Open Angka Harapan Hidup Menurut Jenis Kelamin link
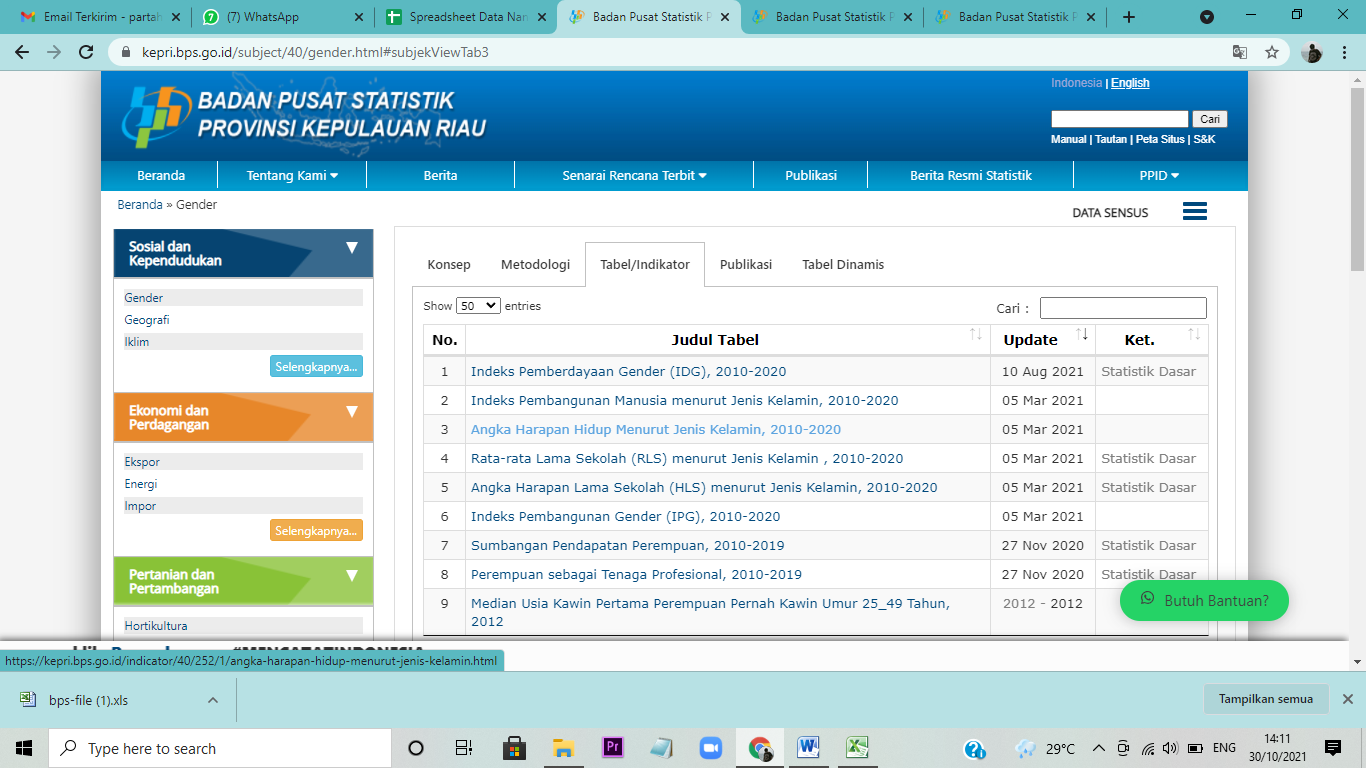This screenshot has width=1366, height=768. click(656, 429)
